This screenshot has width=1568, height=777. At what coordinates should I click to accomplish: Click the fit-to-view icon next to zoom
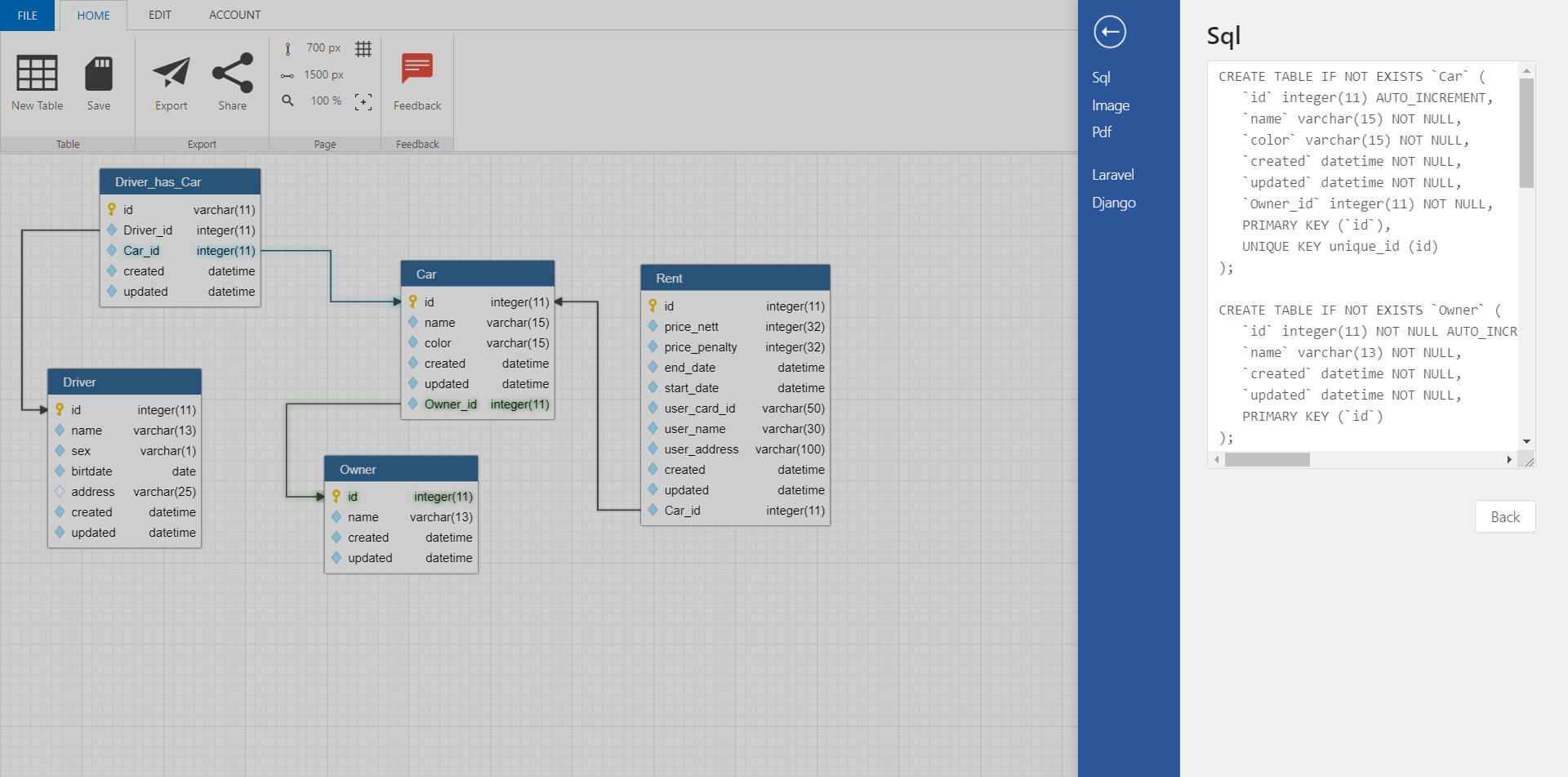click(363, 101)
